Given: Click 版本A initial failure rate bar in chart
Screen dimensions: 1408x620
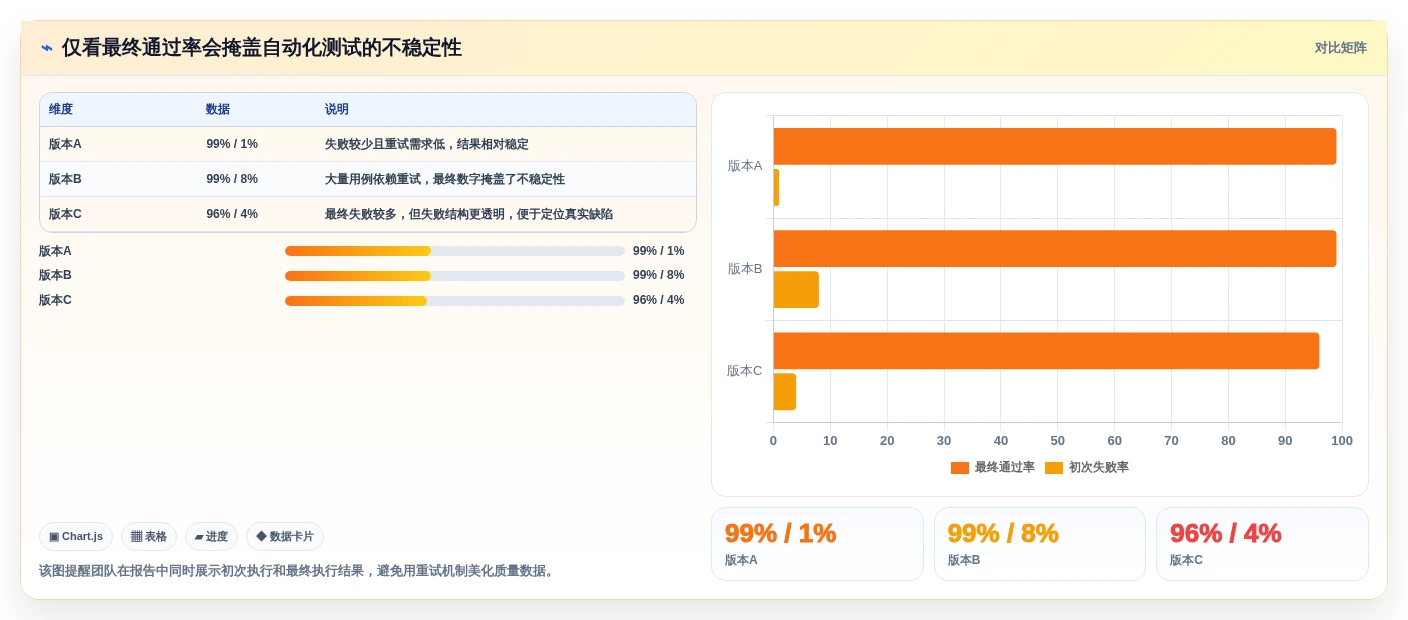Looking at the screenshot, I should pyautogui.click(x=776, y=187).
